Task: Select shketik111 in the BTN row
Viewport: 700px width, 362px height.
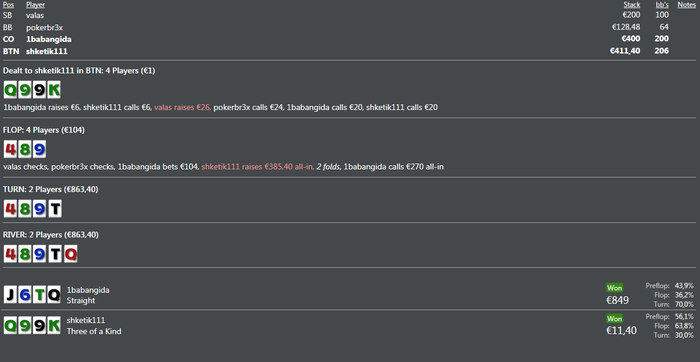Action: point(47,51)
